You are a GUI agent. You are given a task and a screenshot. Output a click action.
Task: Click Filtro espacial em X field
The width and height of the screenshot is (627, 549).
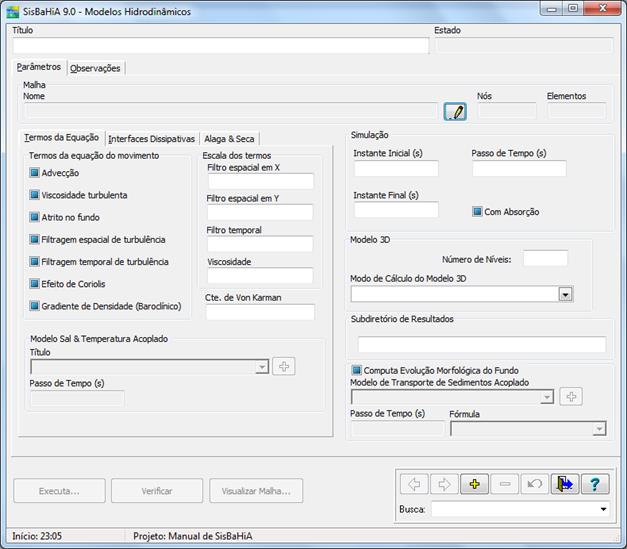261,181
